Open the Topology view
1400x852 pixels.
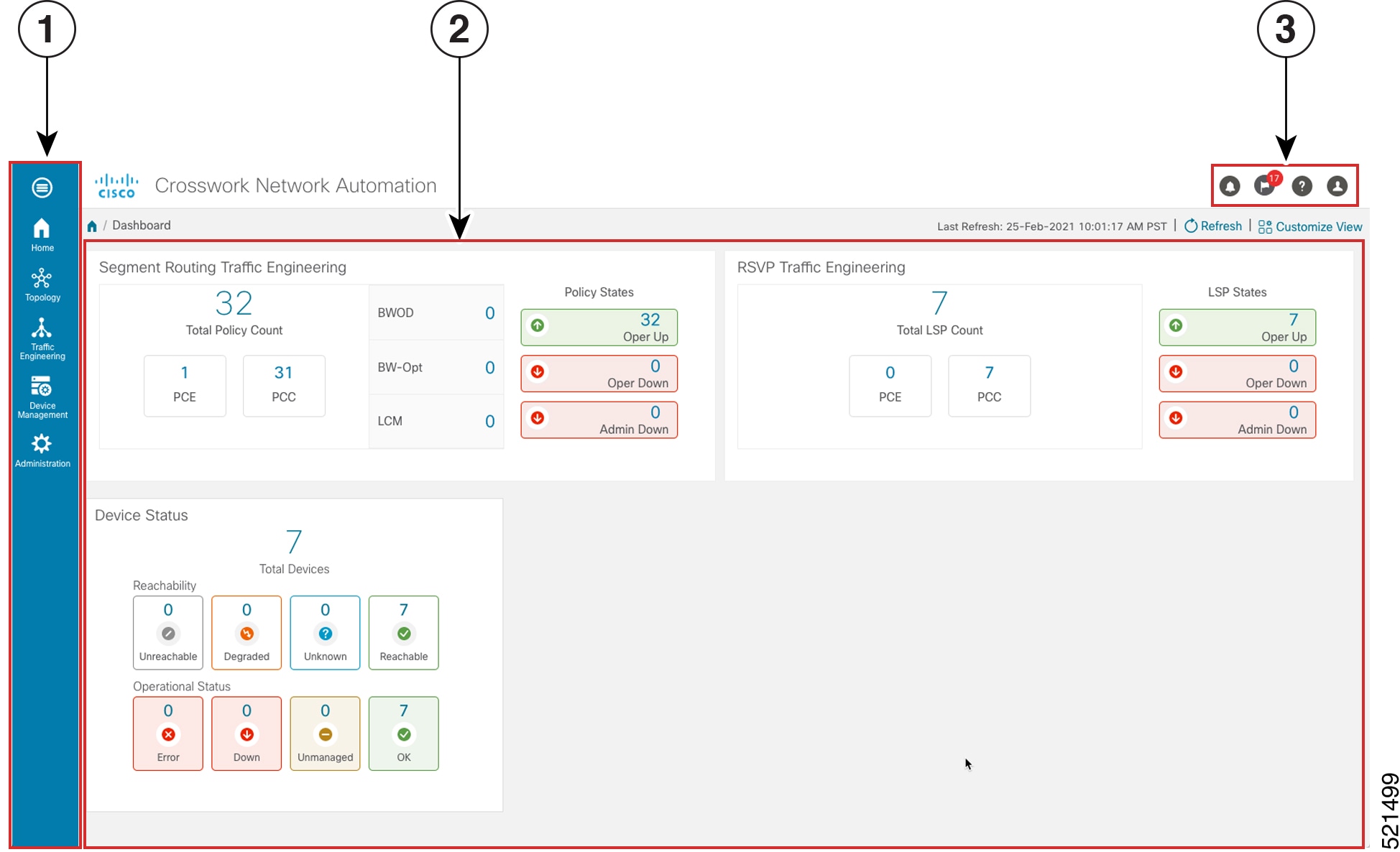(42, 283)
